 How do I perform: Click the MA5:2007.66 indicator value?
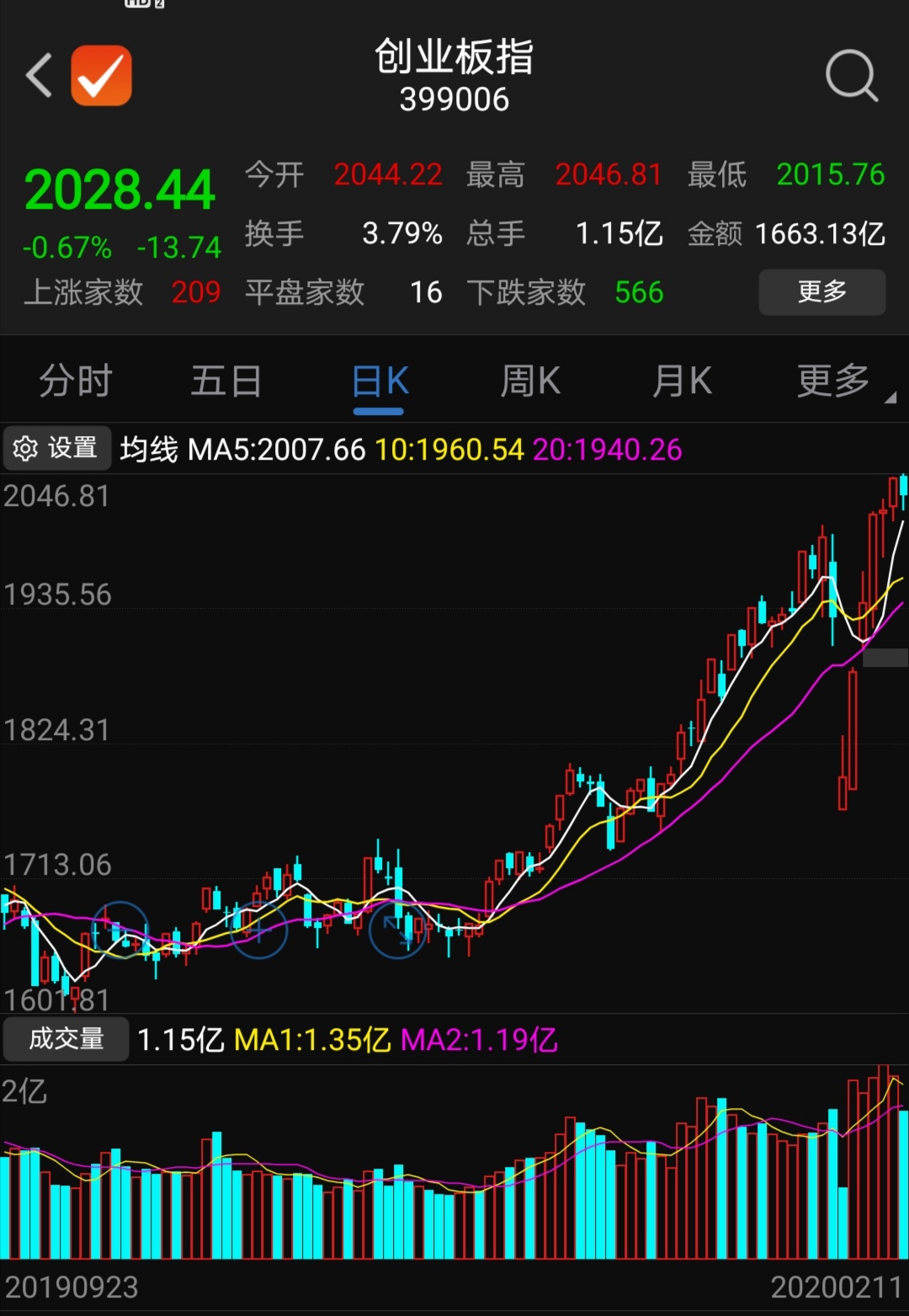click(x=277, y=450)
